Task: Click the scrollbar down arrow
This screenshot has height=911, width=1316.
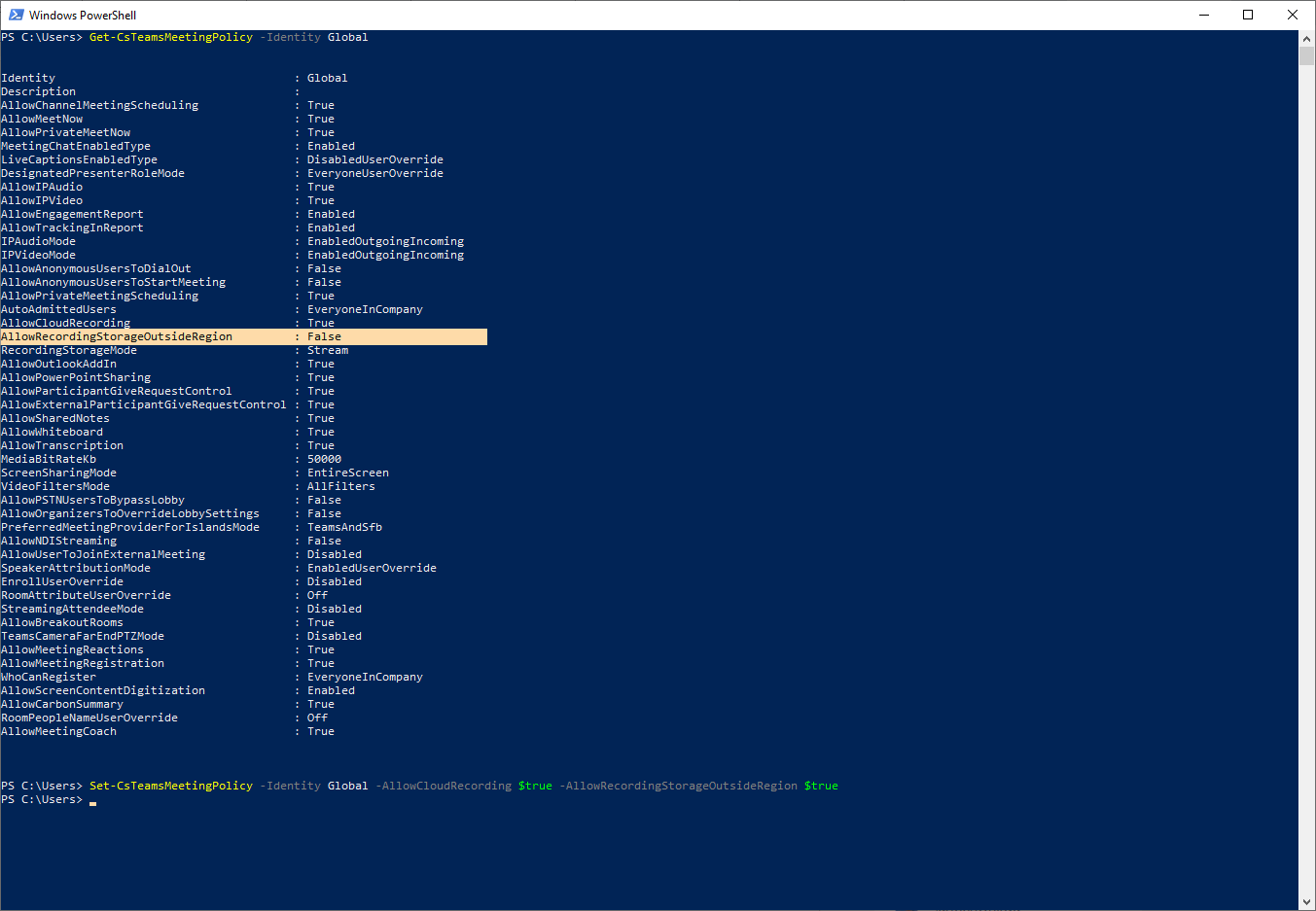Action: point(1306,902)
